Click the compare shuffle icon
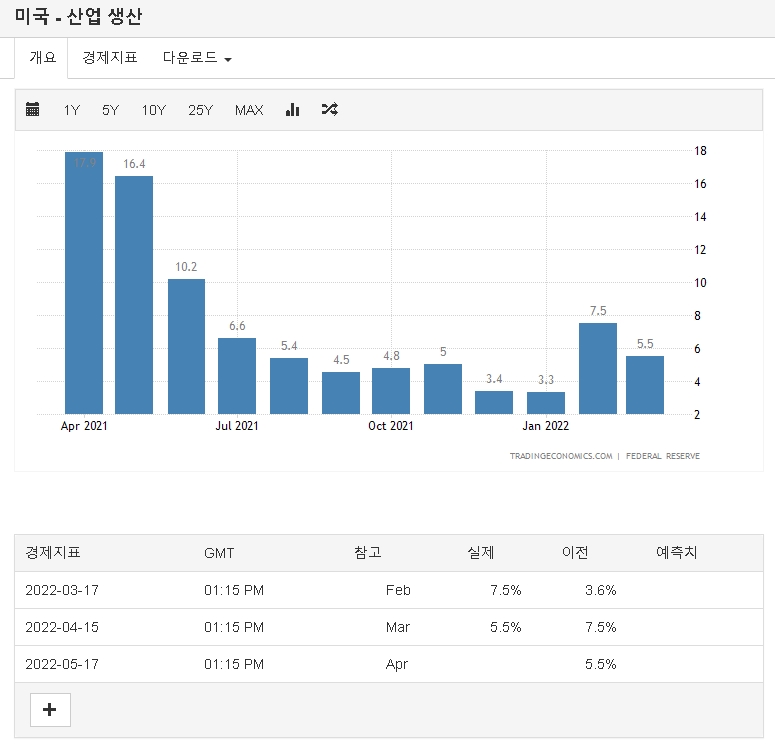The width and height of the screenshot is (775, 753). [x=330, y=109]
